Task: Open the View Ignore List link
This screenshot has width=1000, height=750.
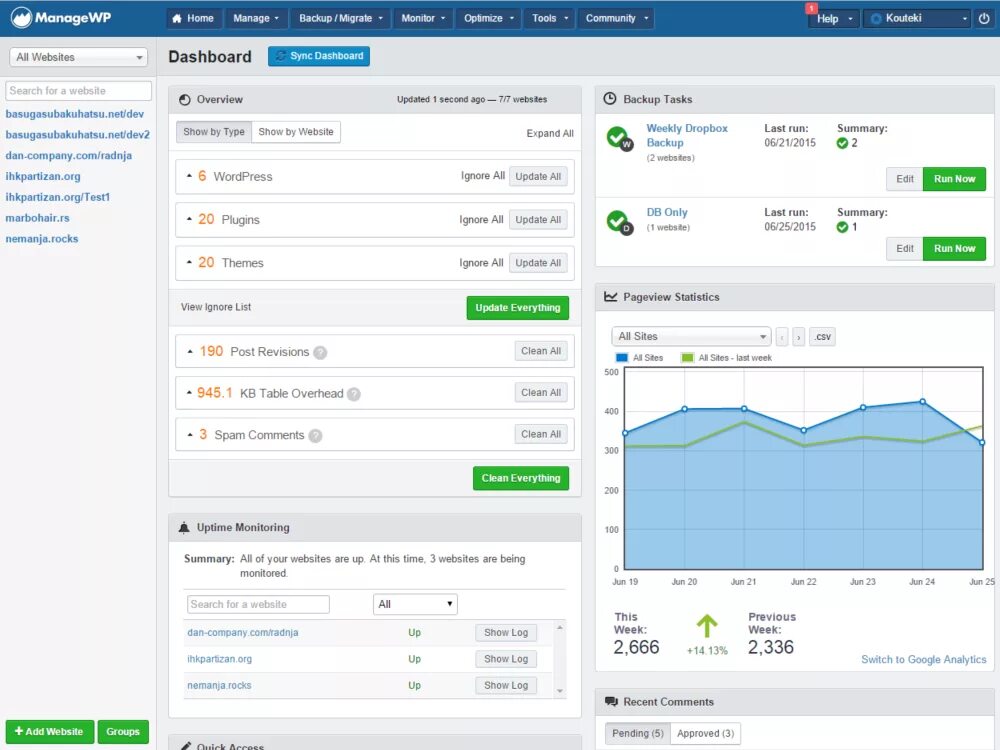Action: click(x=216, y=307)
